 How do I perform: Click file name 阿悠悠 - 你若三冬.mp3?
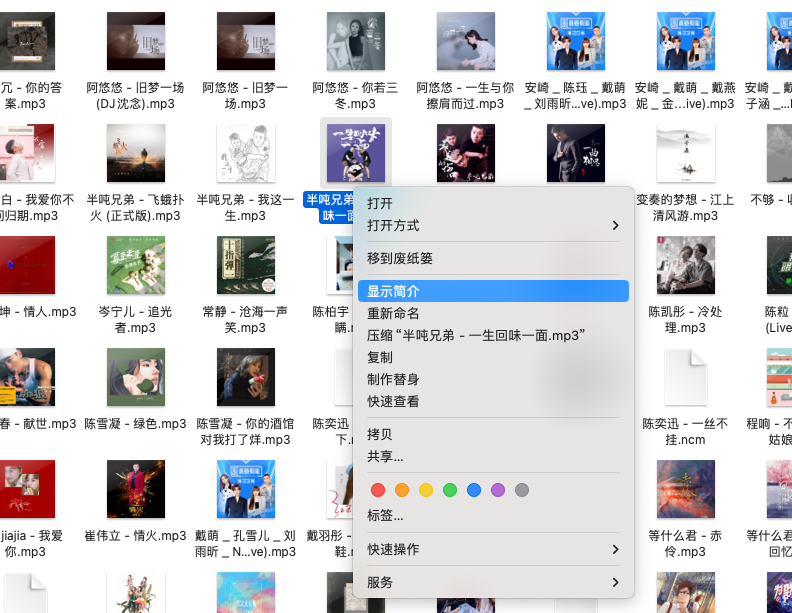[356, 95]
